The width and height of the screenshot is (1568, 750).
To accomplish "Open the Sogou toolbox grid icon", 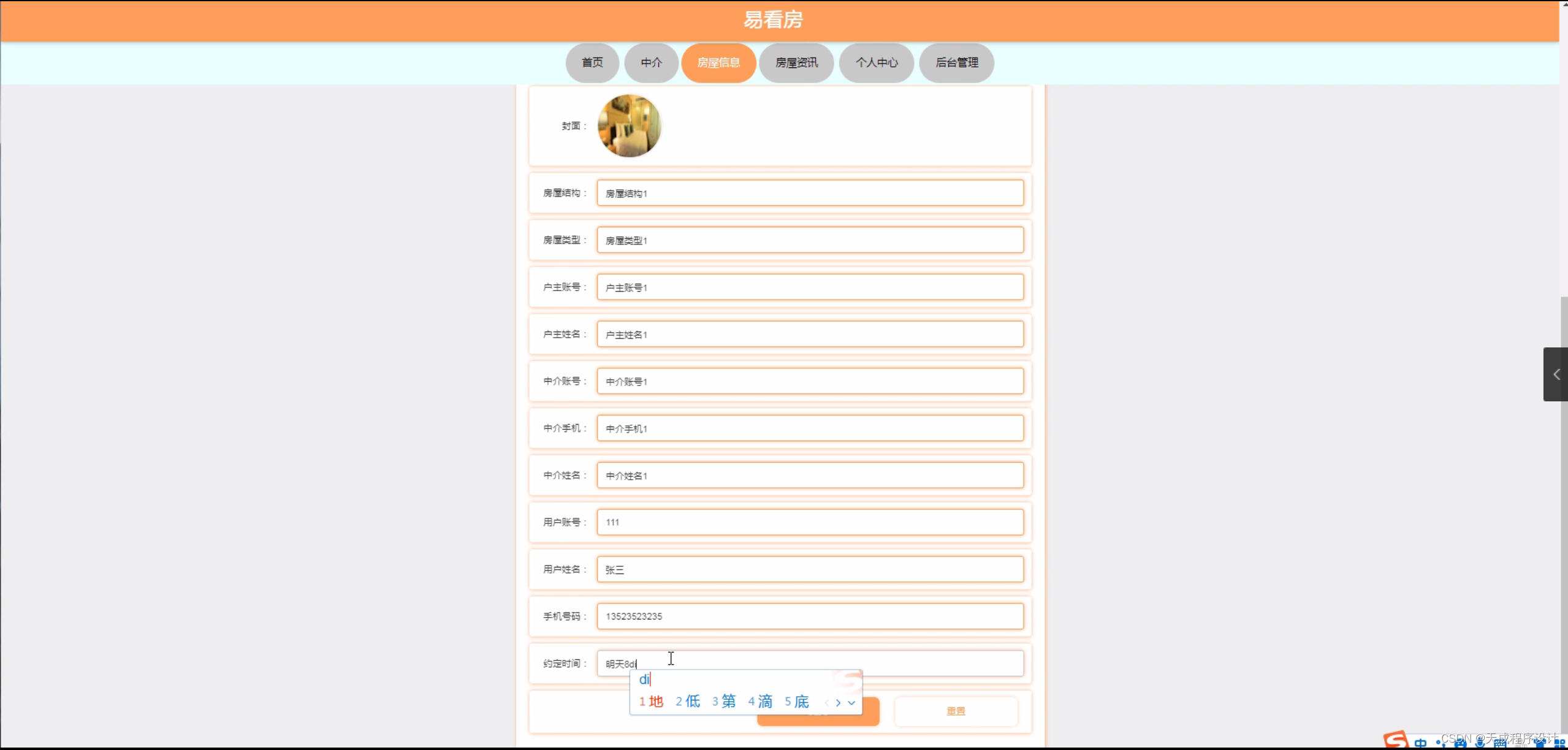I will (1562, 743).
